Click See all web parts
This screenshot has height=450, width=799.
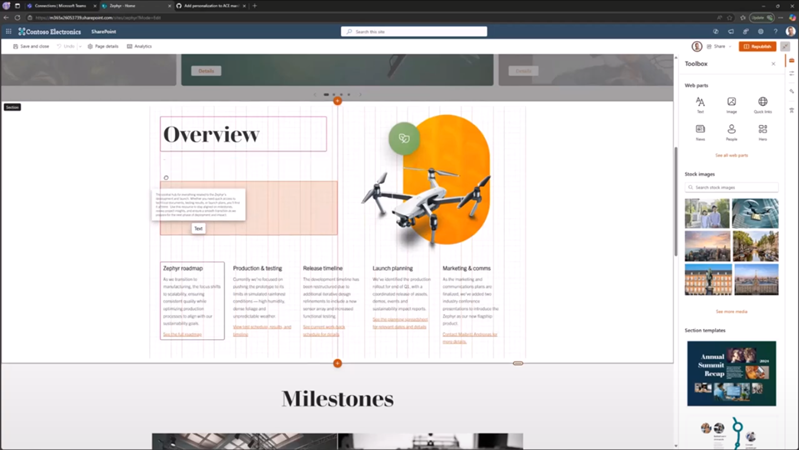tap(731, 155)
